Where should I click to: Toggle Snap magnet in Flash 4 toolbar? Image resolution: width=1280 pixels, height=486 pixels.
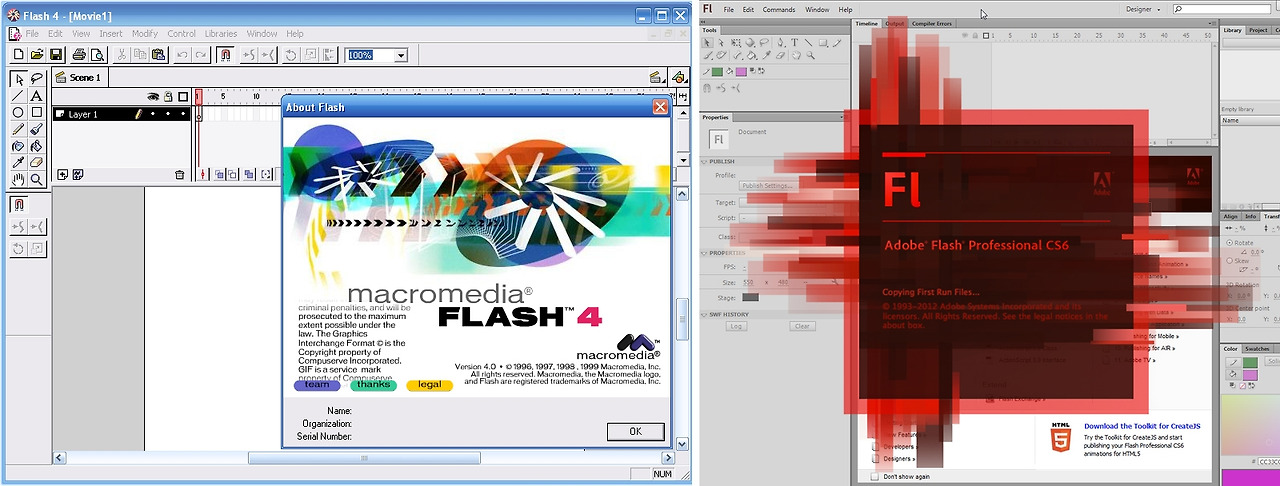pos(225,55)
